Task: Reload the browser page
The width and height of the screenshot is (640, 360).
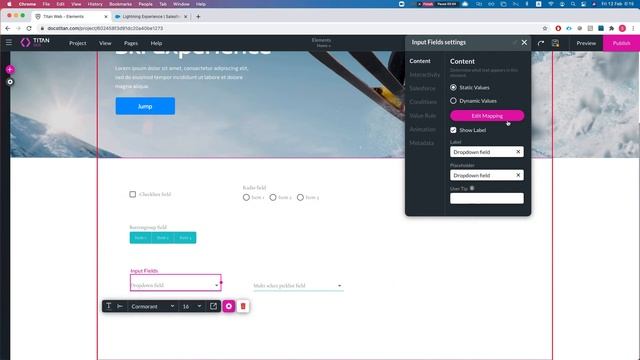Action: (x=29, y=28)
